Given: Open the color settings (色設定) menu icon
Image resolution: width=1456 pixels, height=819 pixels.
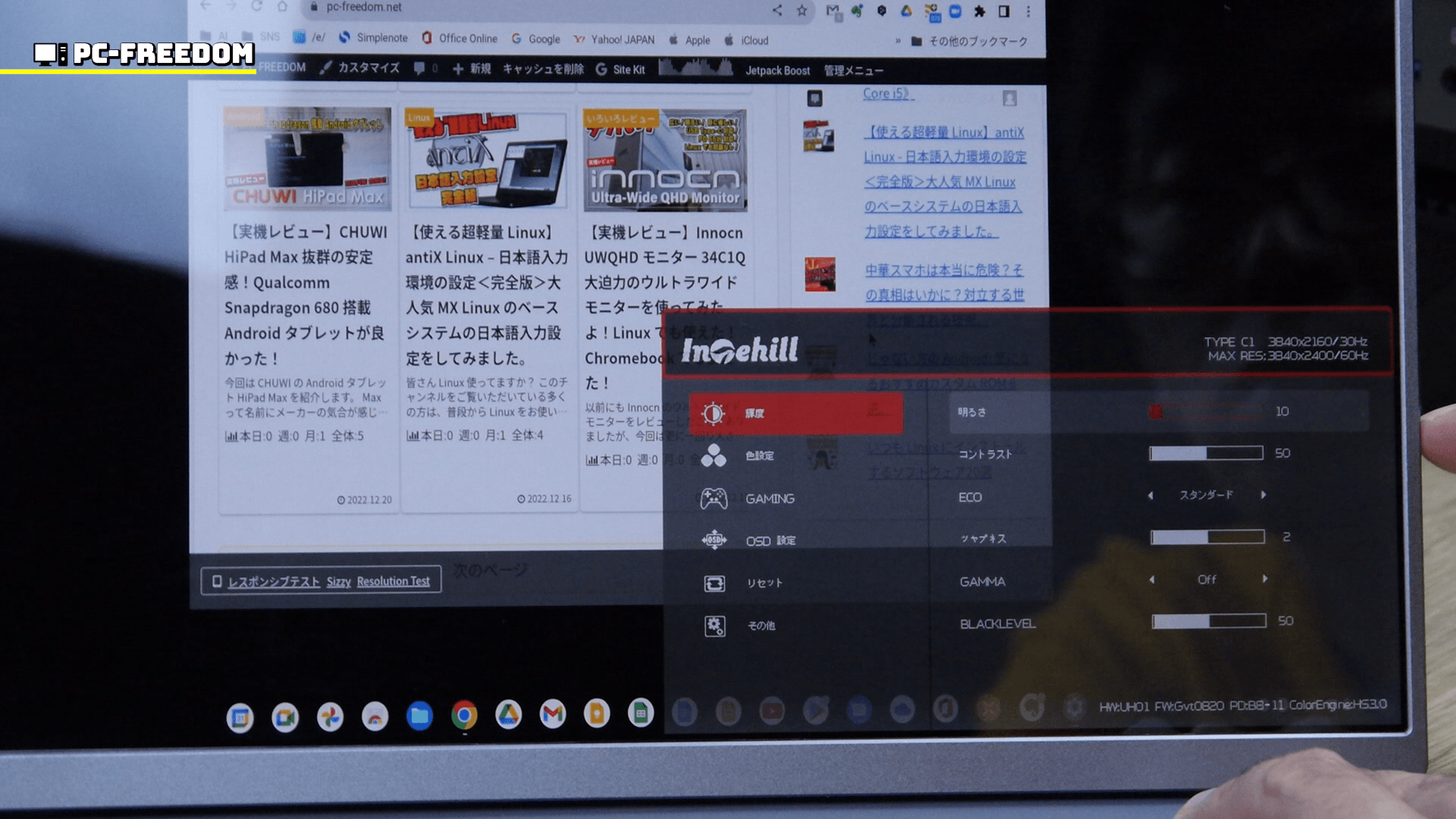Looking at the screenshot, I should pos(714,455).
